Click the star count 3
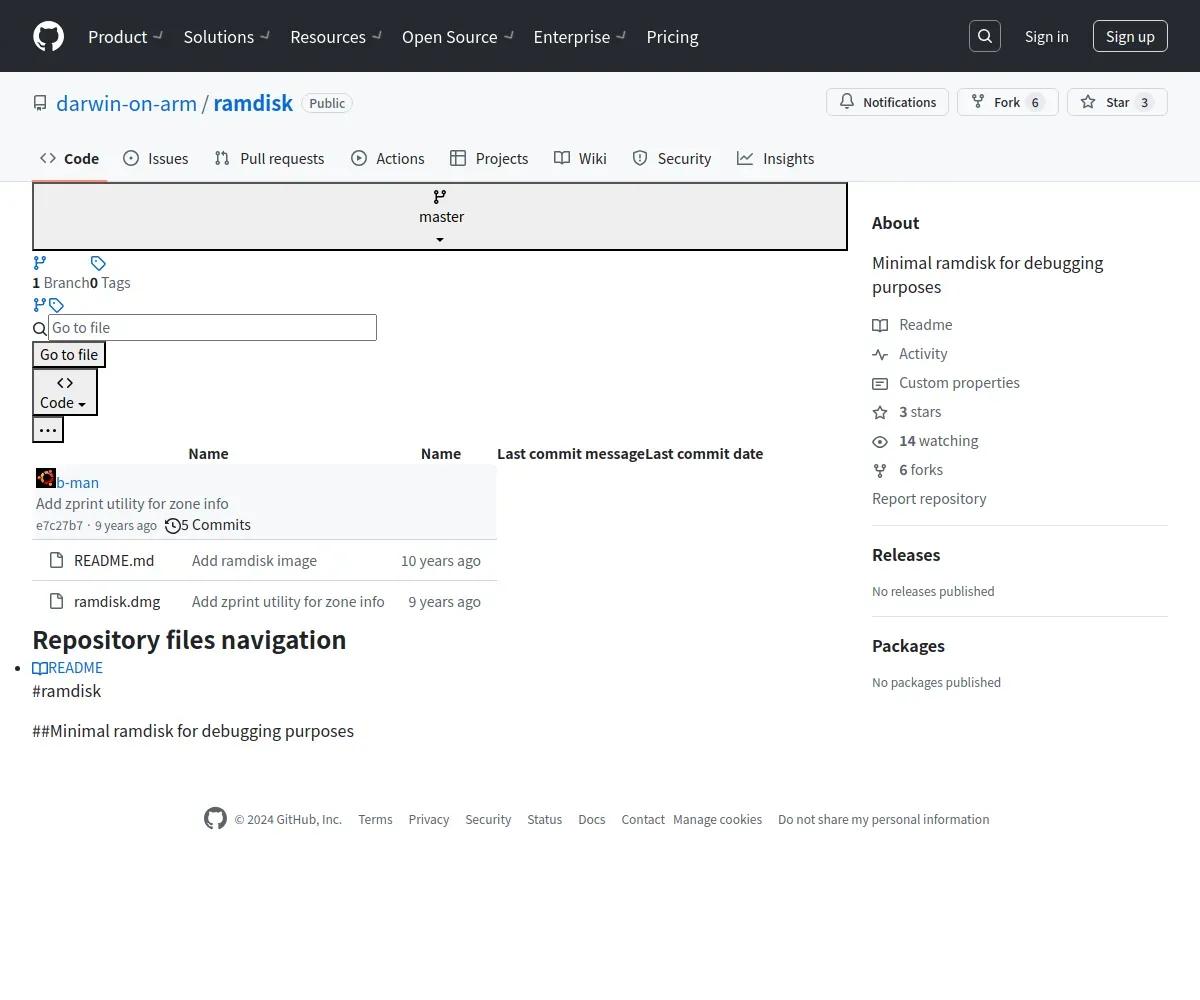This screenshot has height=1000, width=1200. pyautogui.click(x=1145, y=102)
